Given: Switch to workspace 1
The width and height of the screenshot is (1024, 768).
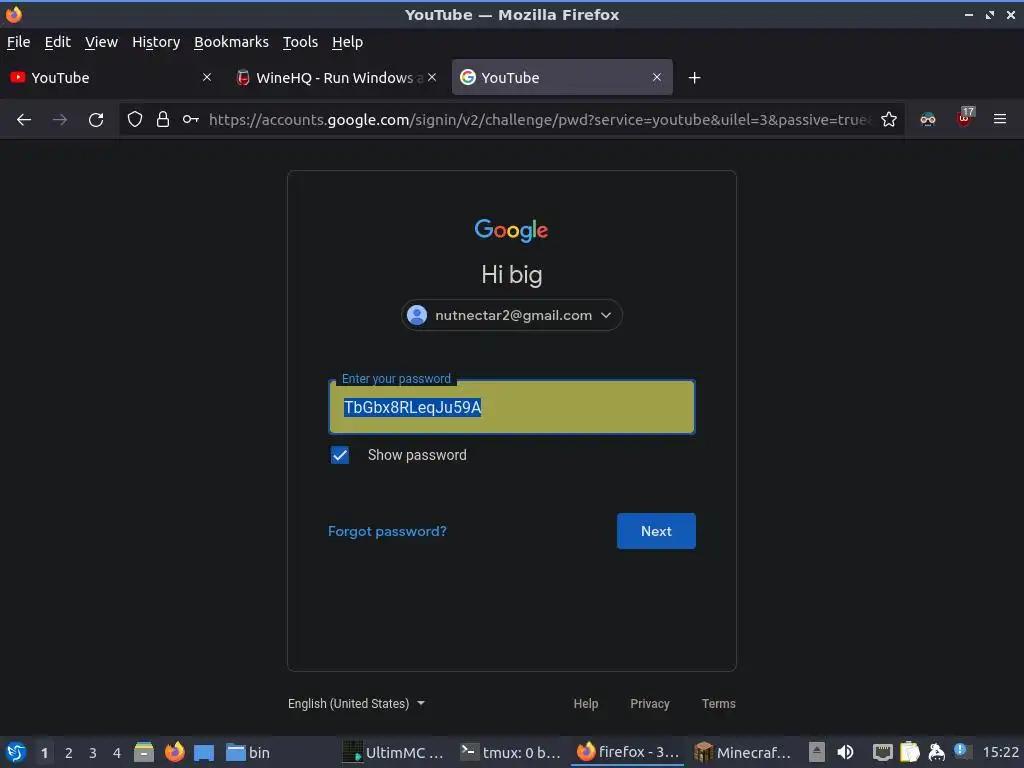Looking at the screenshot, I should (44, 752).
